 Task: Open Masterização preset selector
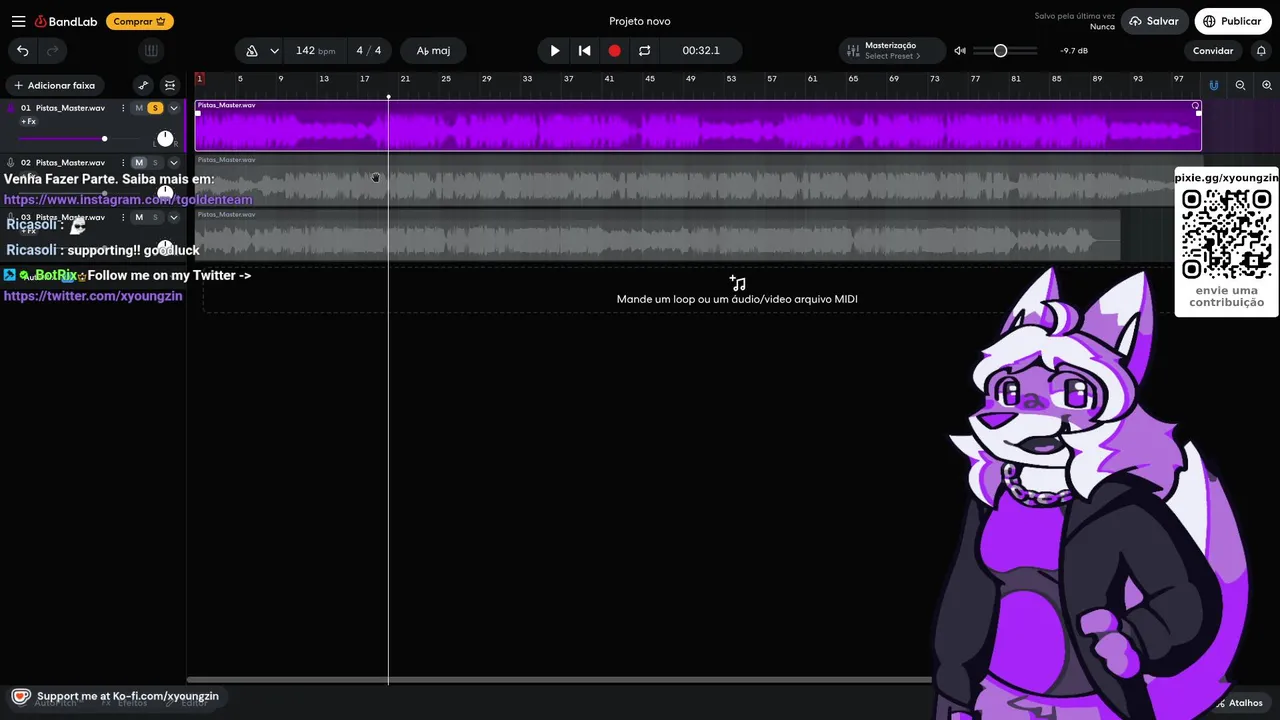click(x=892, y=51)
